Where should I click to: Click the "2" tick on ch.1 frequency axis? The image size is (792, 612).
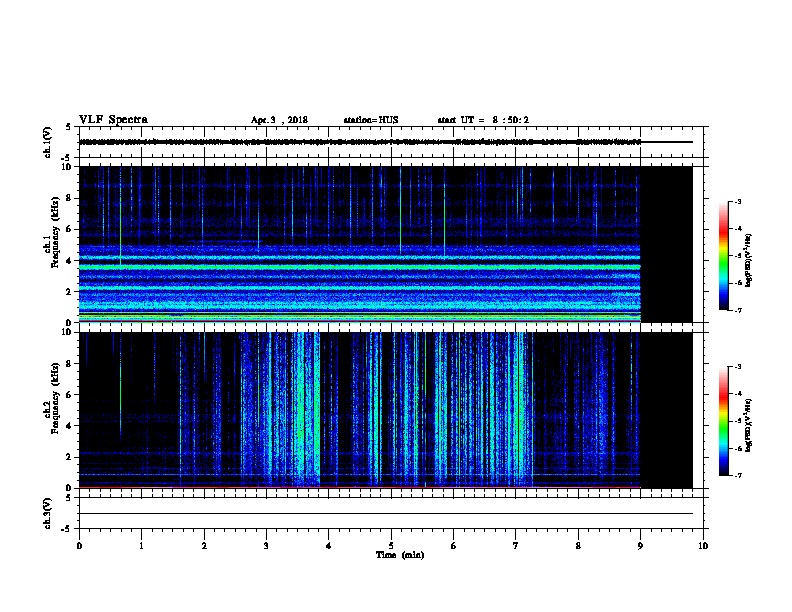70,292
